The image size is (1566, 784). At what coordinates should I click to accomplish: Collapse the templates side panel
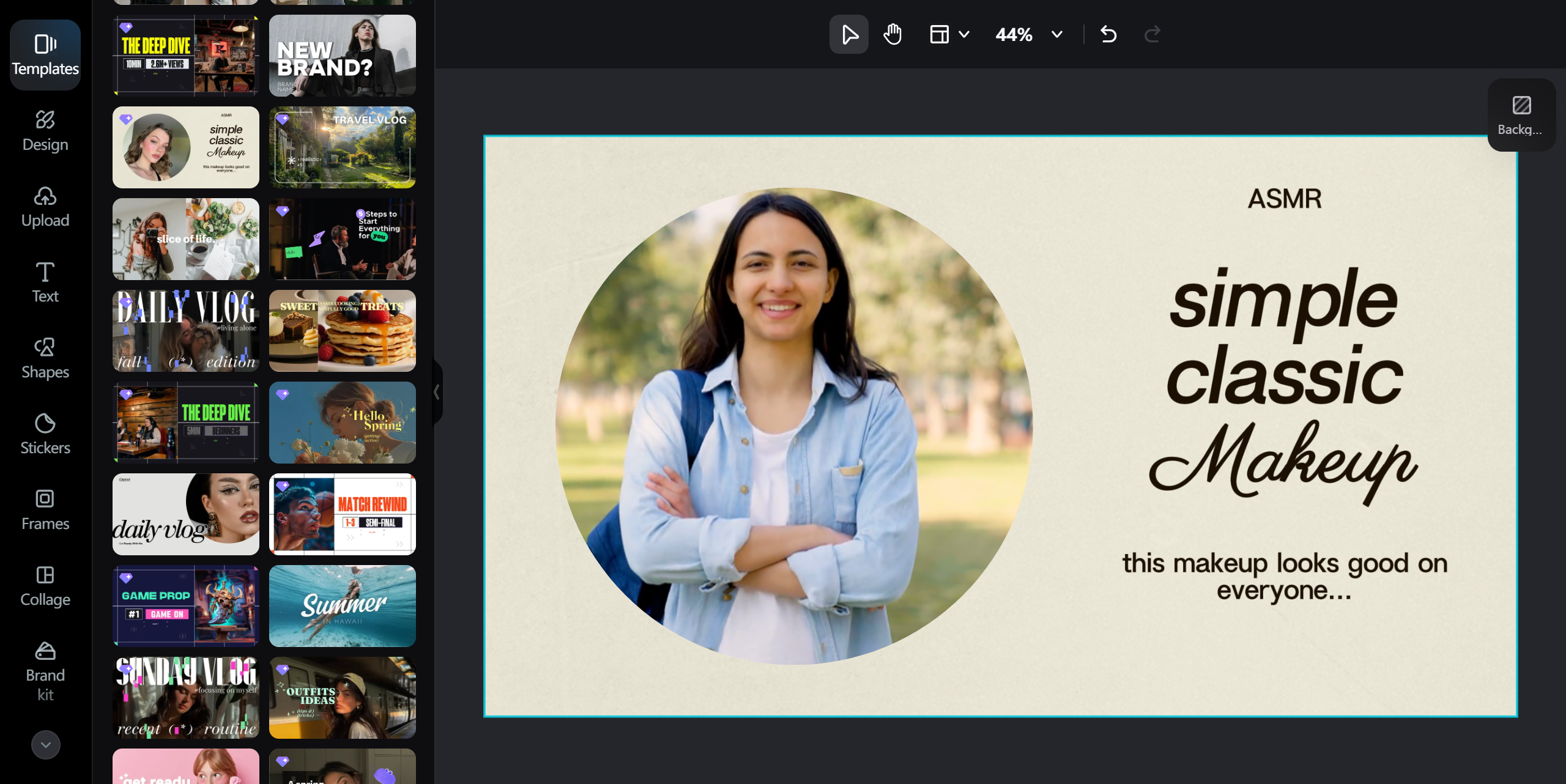pos(437,392)
